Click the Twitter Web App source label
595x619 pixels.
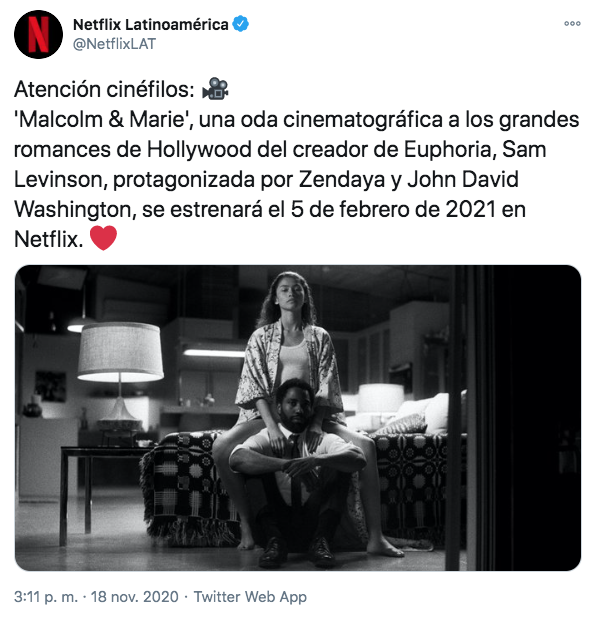click(x=250, y=596)
